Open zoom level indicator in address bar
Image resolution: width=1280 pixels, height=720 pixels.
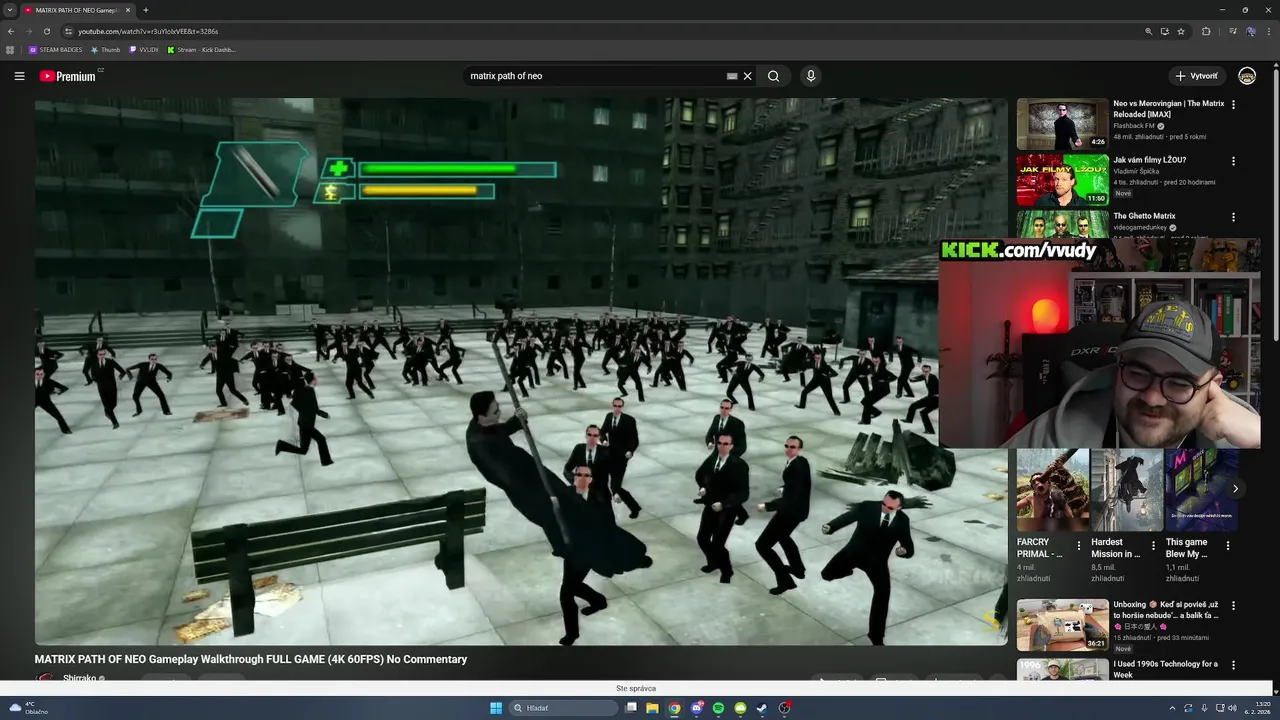tap(1149, 31)
